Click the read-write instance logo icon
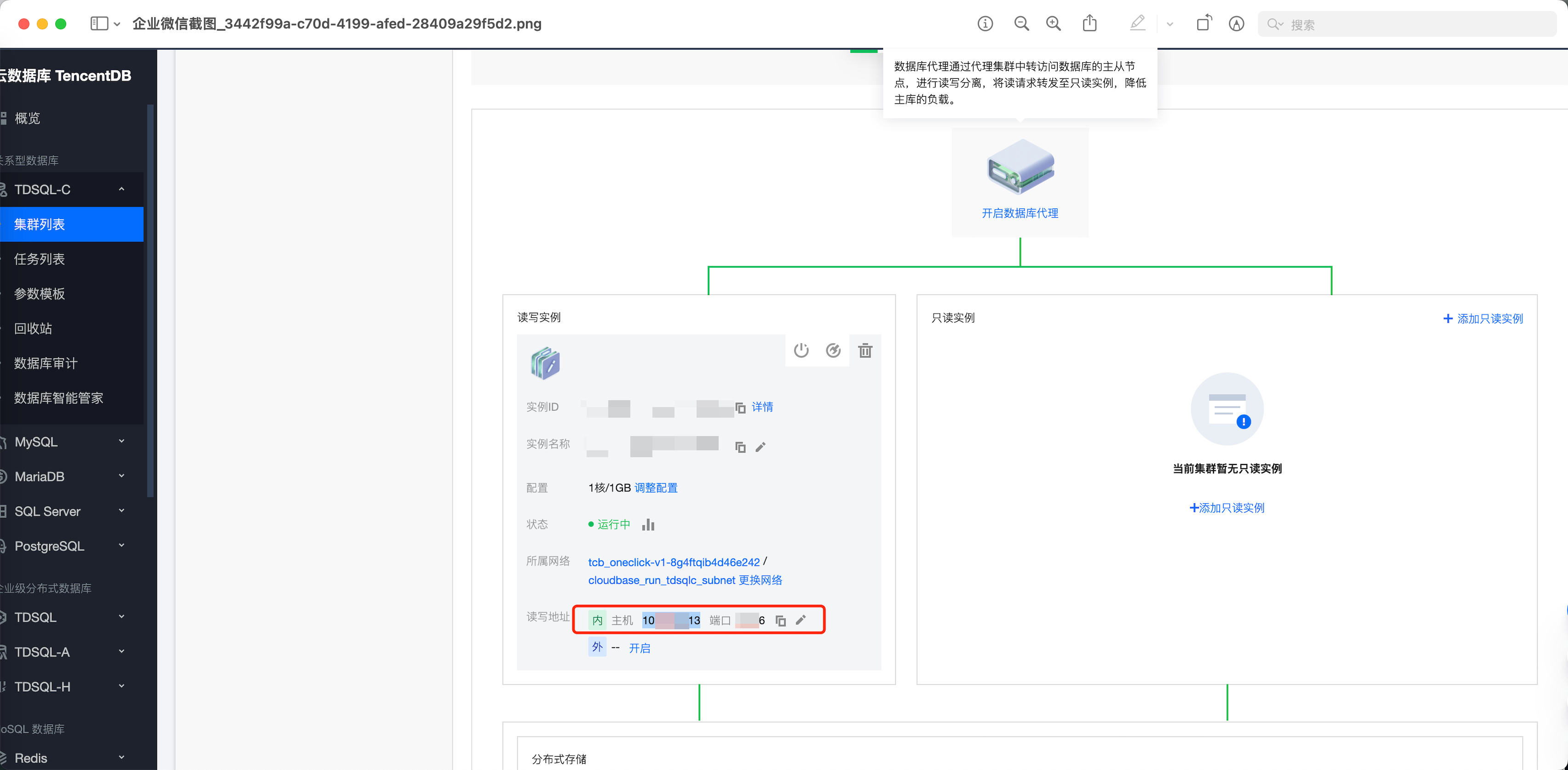1568x770 pixels. point(545,363)
